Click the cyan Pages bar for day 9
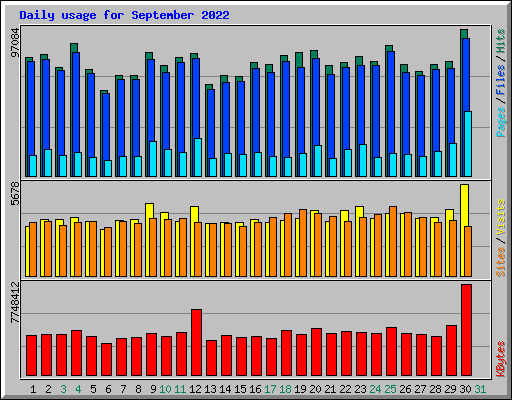 [x=153, y=159]
